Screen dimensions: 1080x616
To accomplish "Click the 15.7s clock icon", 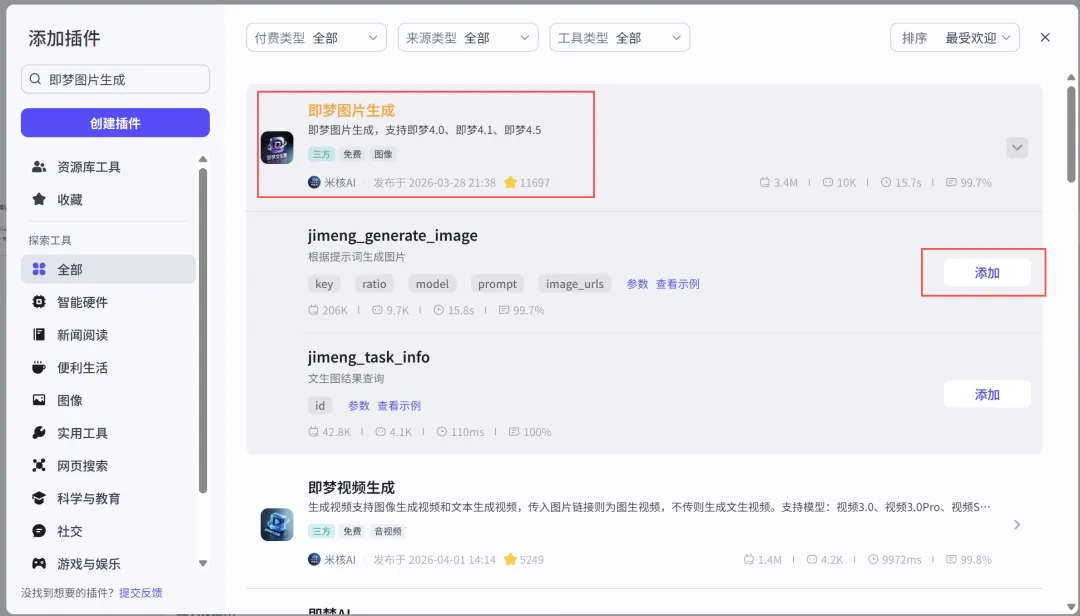I will click(886, 183).
